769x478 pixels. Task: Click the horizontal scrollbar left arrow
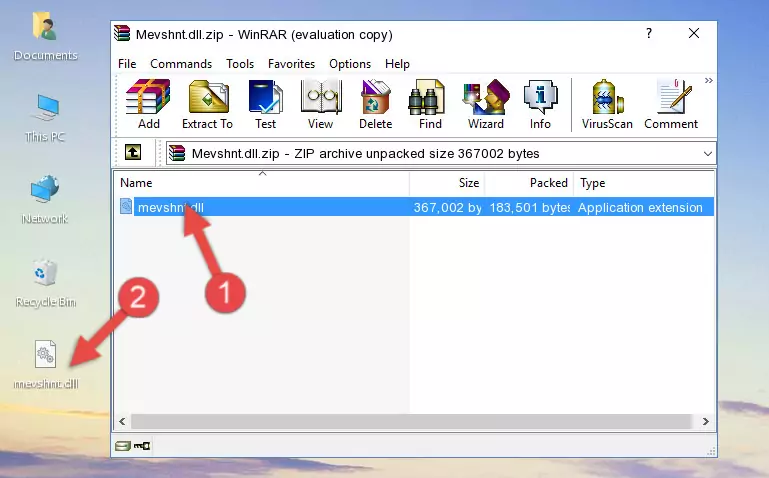(x=122, y=421)
